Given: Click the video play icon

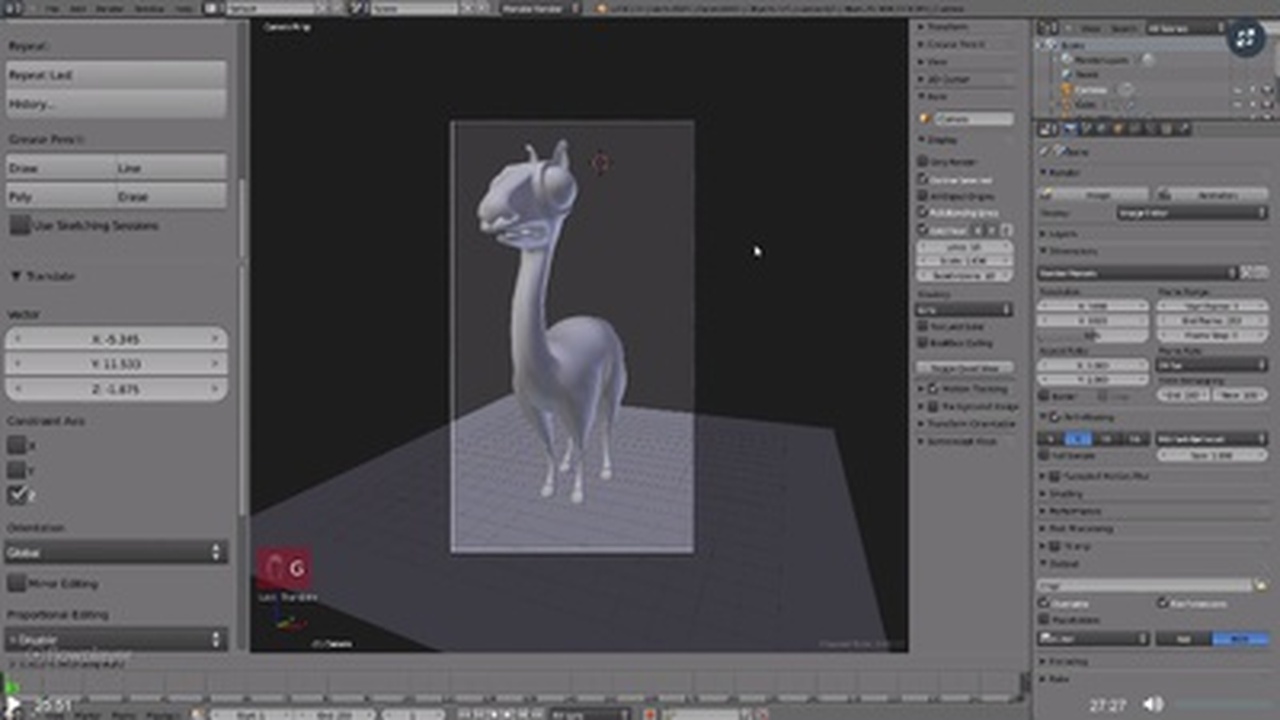Looking at the screenshot, I should click(14, 706).
